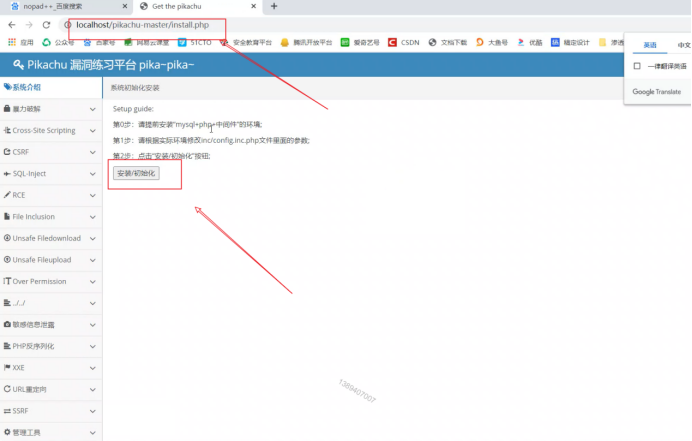
Task: Click the 第1步 inc/config.inc.php instruction line
Action: (211, 140)
